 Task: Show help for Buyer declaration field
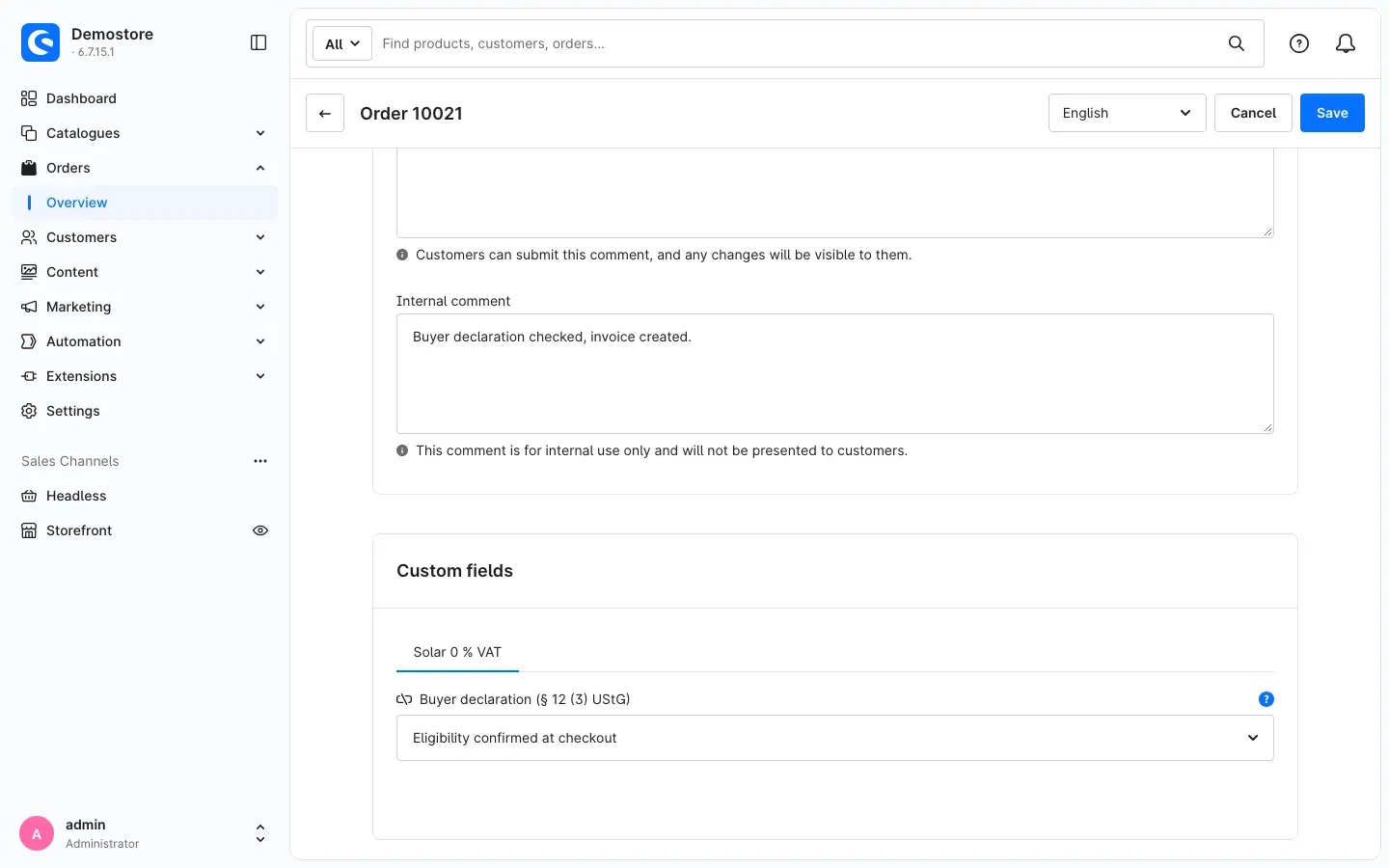click(1266, 699)
